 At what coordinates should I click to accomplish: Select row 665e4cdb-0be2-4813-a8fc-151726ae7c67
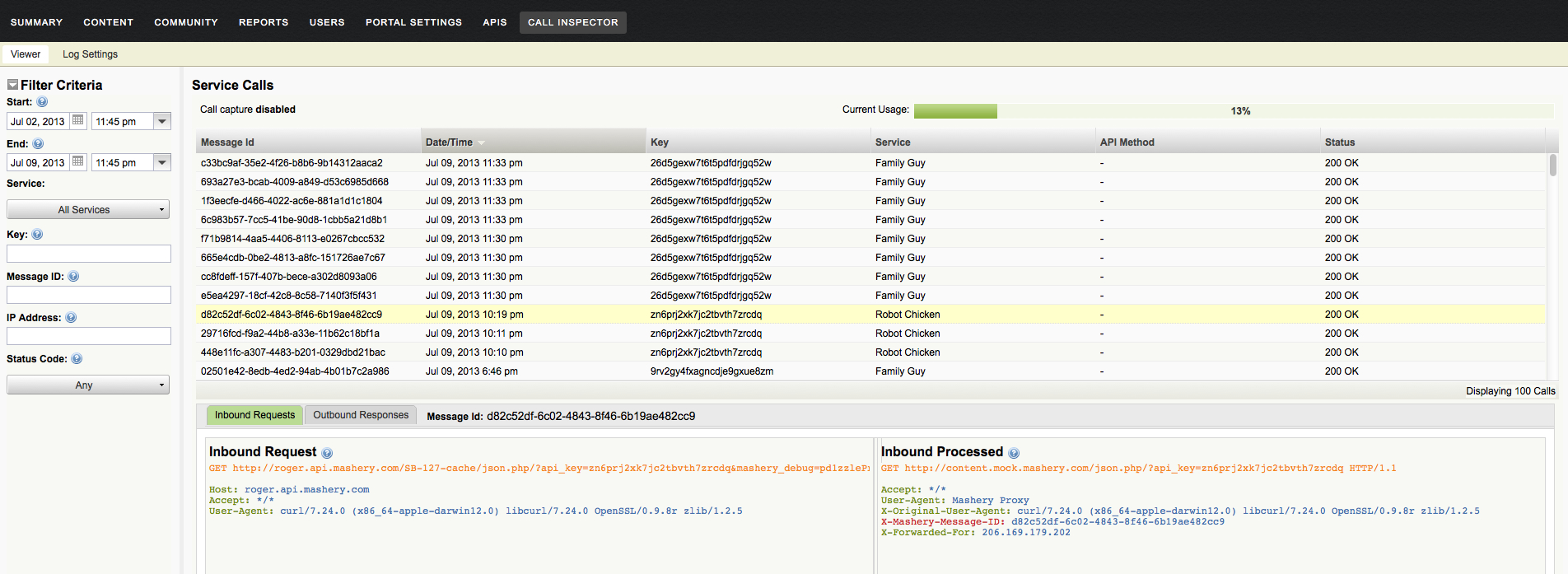pos(870,258)
